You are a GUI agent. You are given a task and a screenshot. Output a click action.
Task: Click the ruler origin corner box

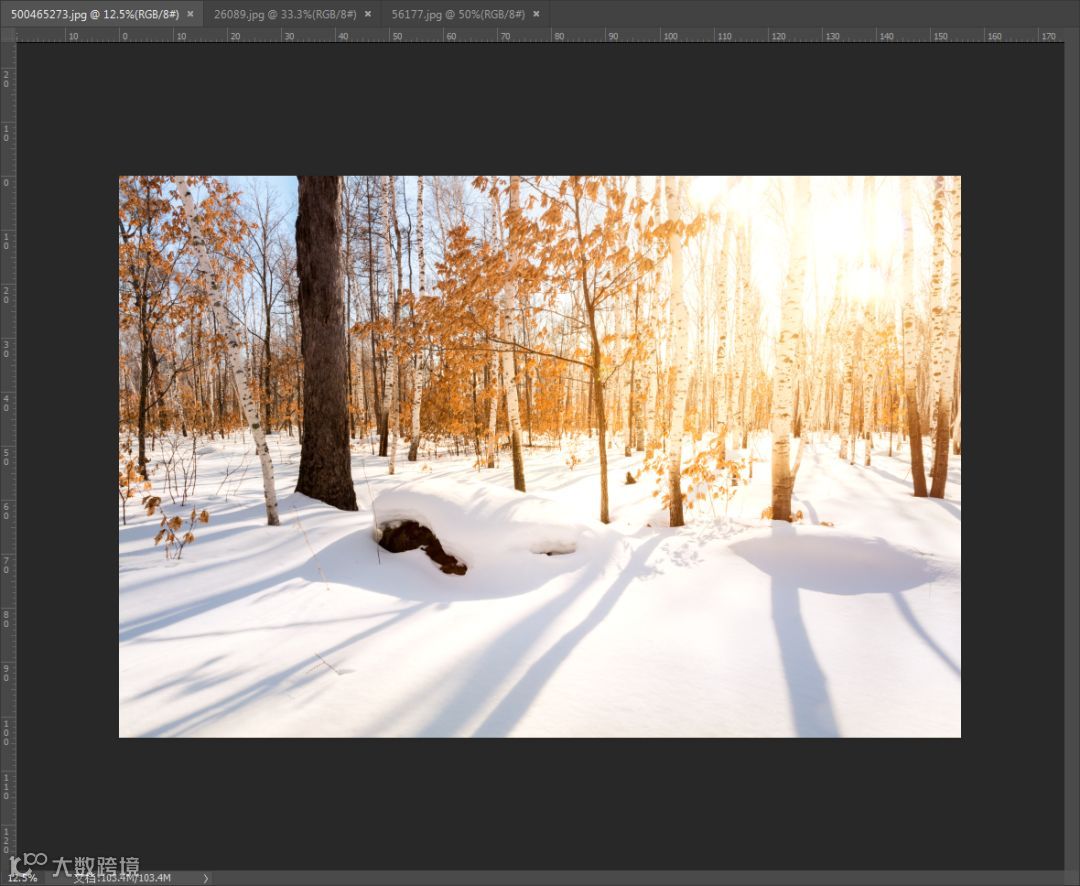8,36
